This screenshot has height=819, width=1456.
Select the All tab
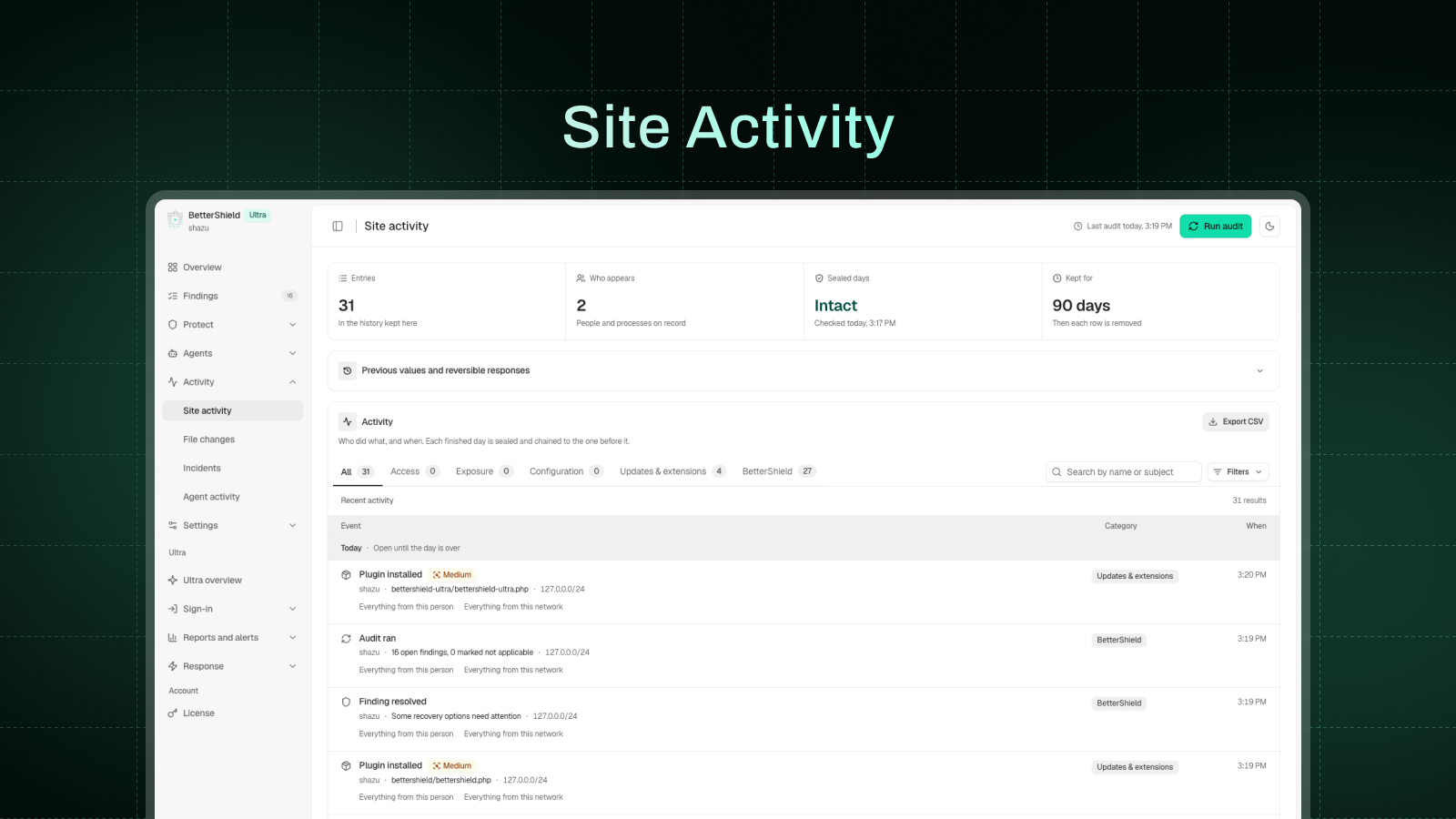357,472
